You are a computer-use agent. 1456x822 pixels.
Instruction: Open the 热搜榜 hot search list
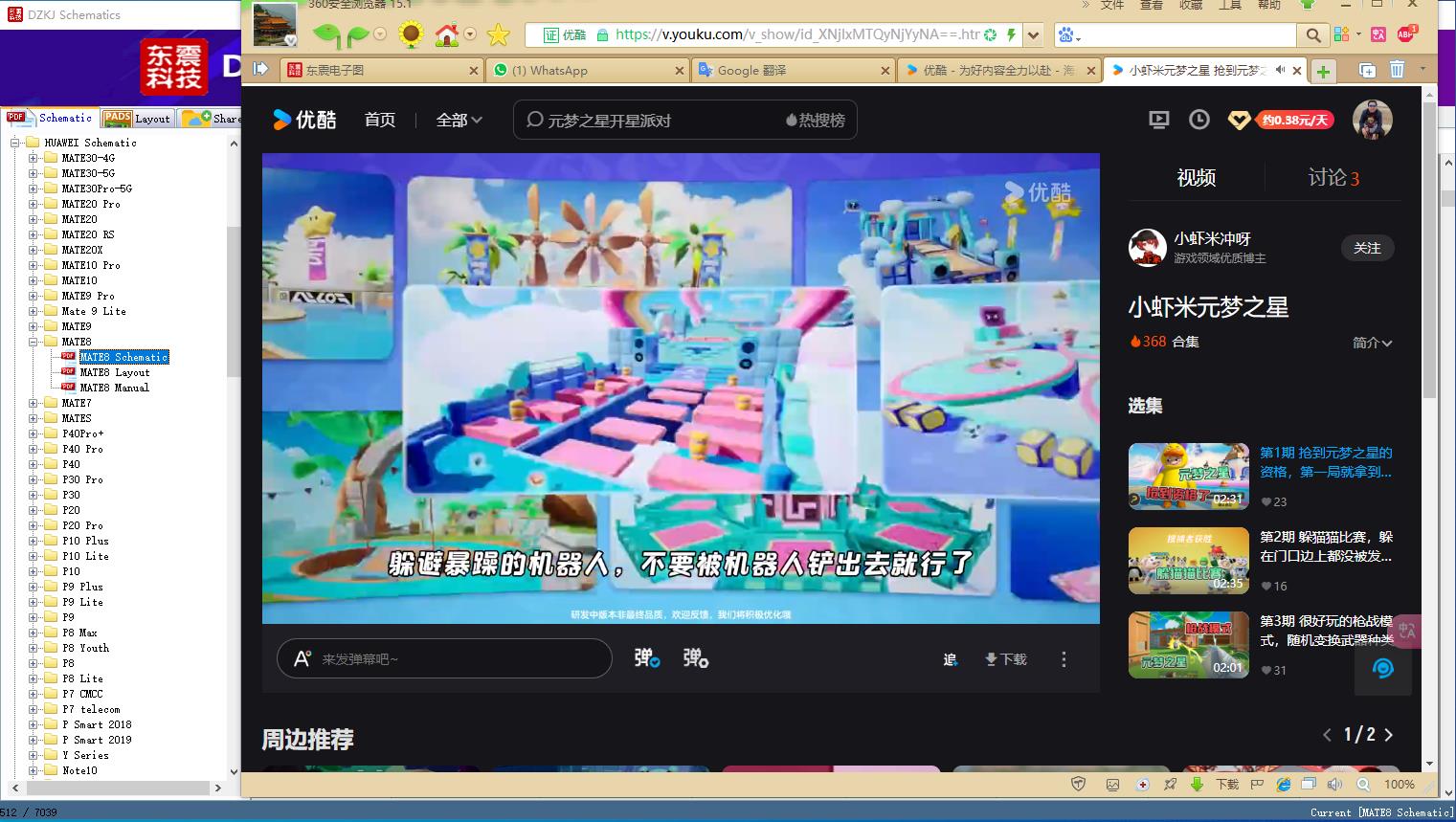pos(816,121)
